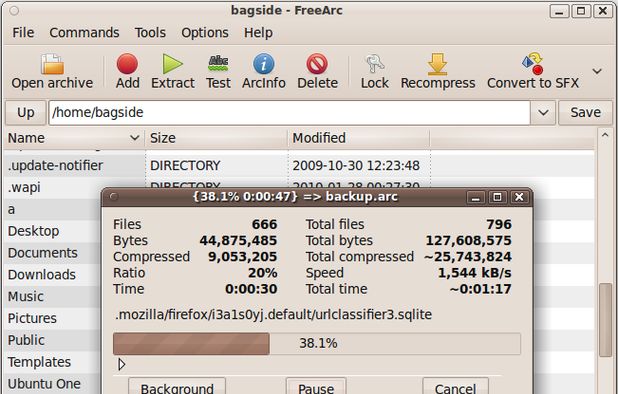Select the .update-notifier directory row
The width and height of the screenshot is (618, 394).
299,166
